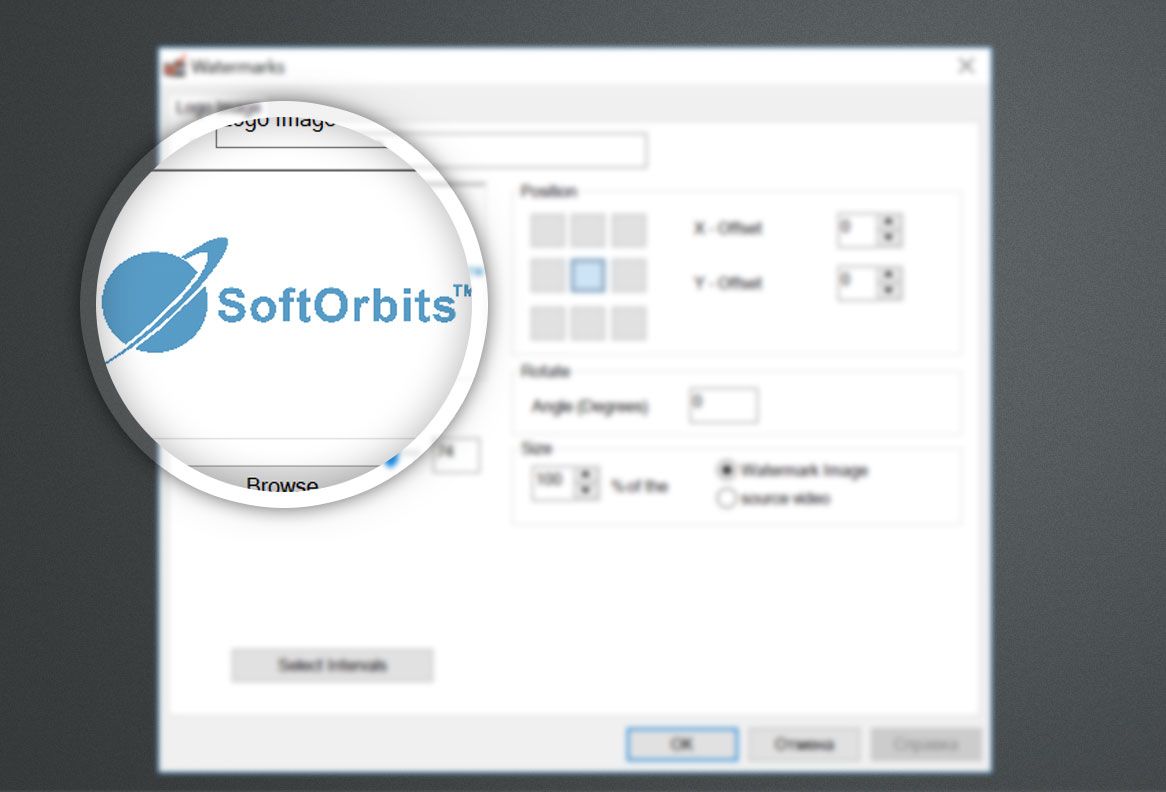Click the Browse button
Image resolution: width=1166 pixels, height=792 pixels.
tap(282, 484)
